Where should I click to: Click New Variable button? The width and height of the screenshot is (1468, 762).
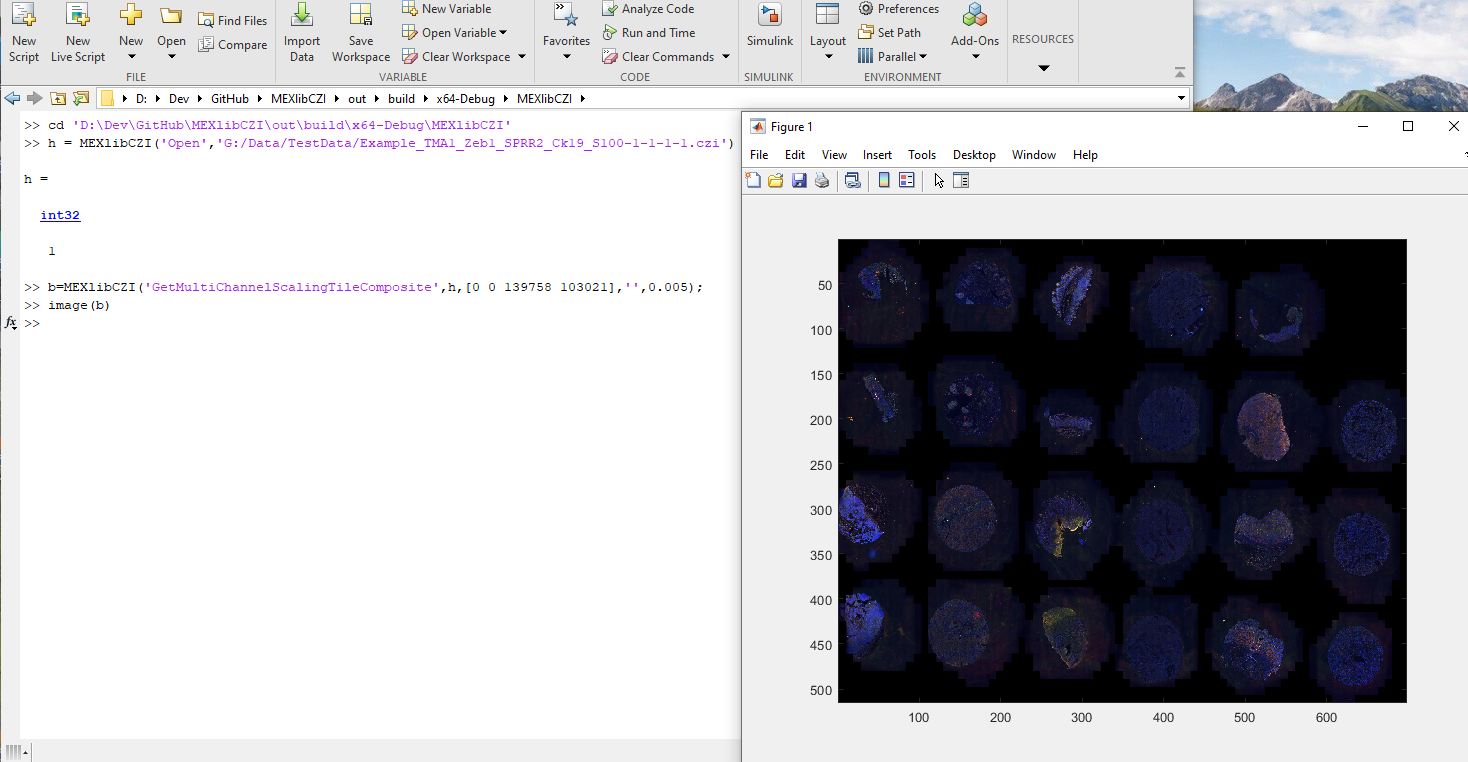[446, 9]
